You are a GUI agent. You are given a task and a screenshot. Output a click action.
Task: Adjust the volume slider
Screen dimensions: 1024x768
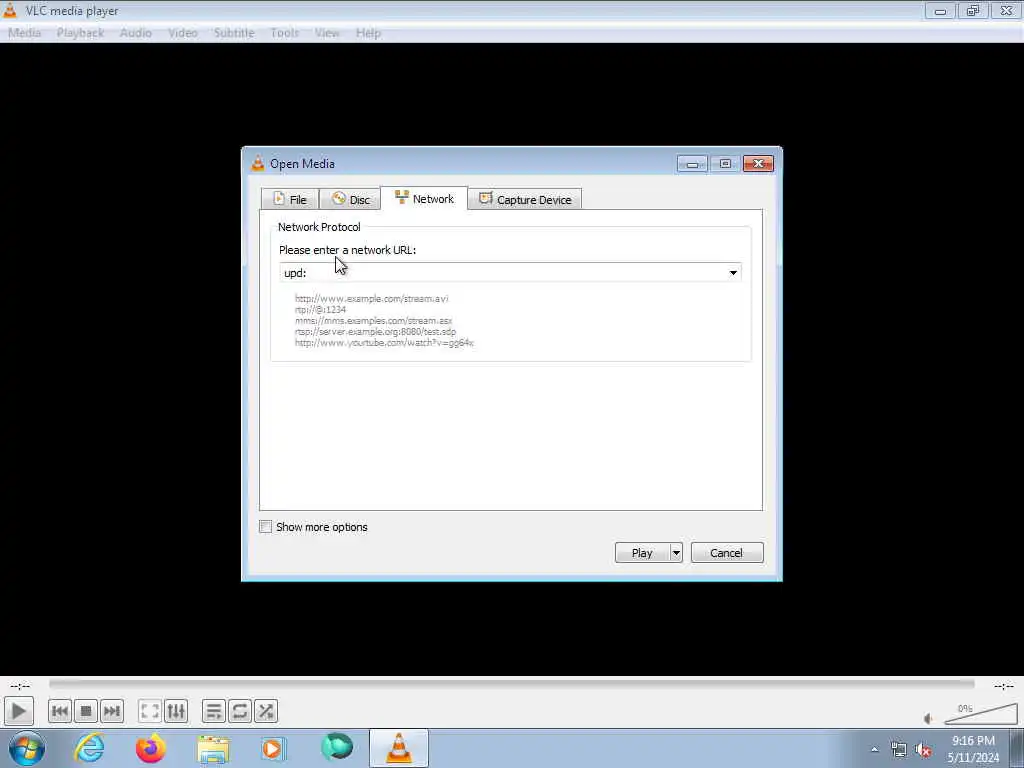pyautogui.click(x=980, y=714)
